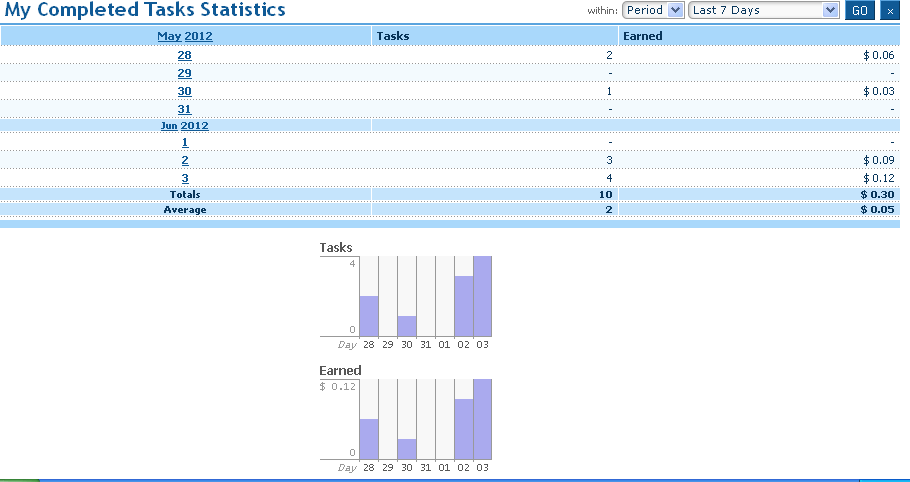910x482 pixels.
Task: Click the total tasks value 10
Action: pos(606,194)
